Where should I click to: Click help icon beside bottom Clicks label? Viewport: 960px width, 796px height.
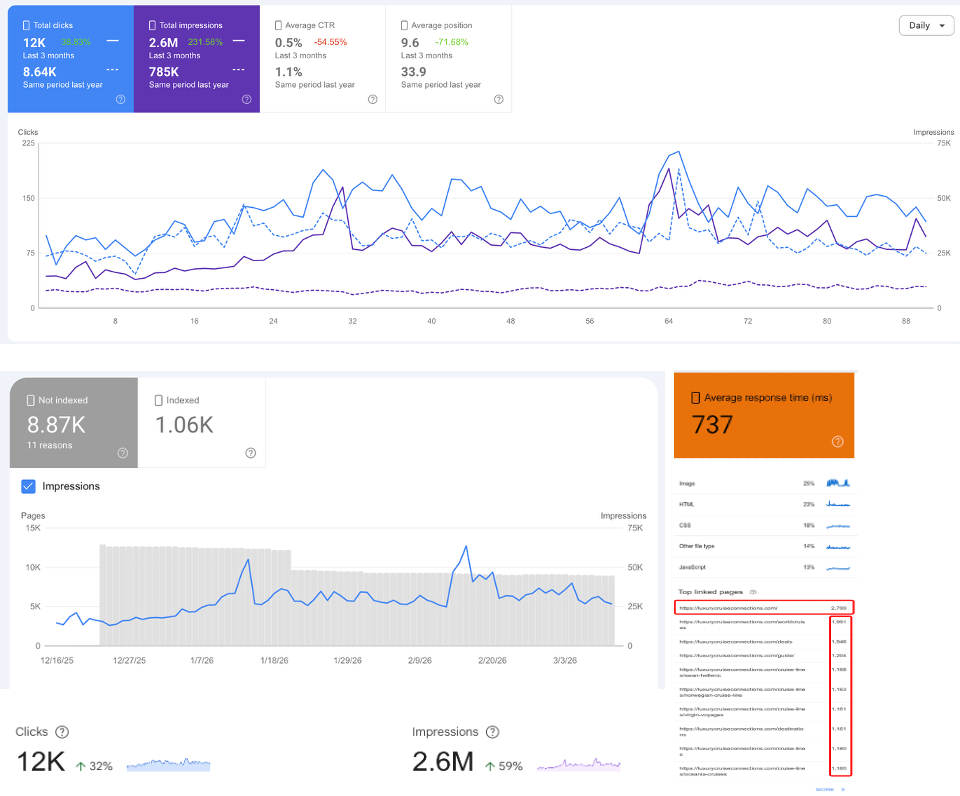(x=62, y=732)
